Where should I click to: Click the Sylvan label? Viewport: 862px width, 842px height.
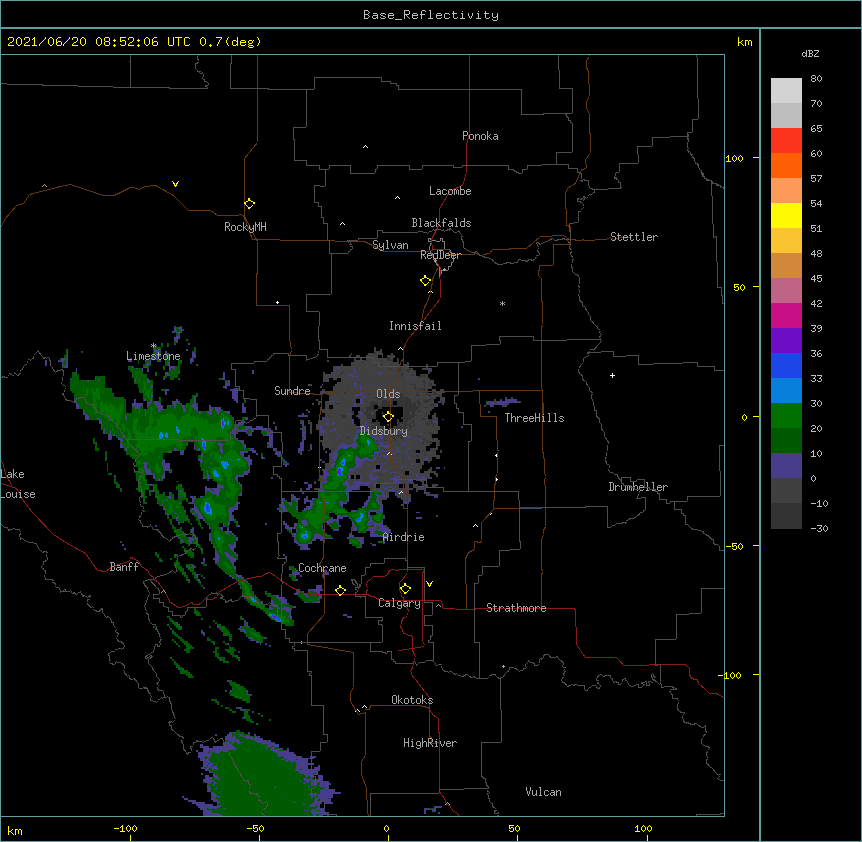coord(390,245)
